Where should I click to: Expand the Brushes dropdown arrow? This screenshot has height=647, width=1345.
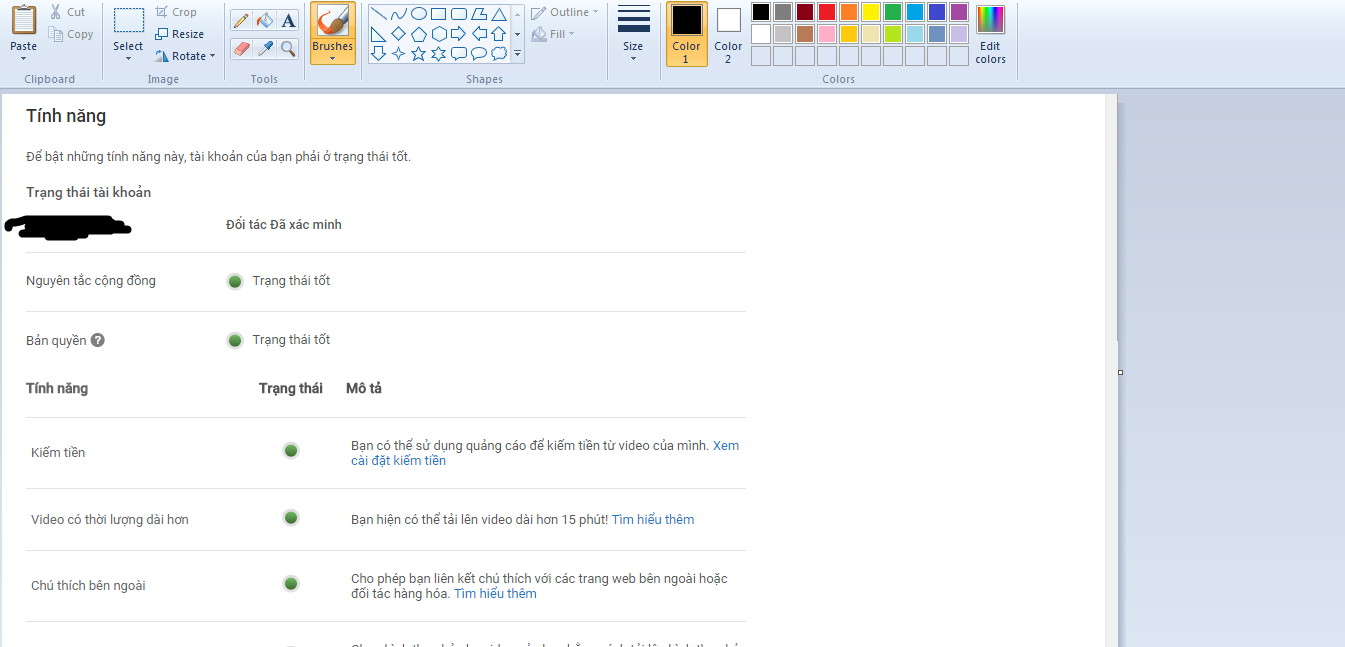tap(332, 58)
